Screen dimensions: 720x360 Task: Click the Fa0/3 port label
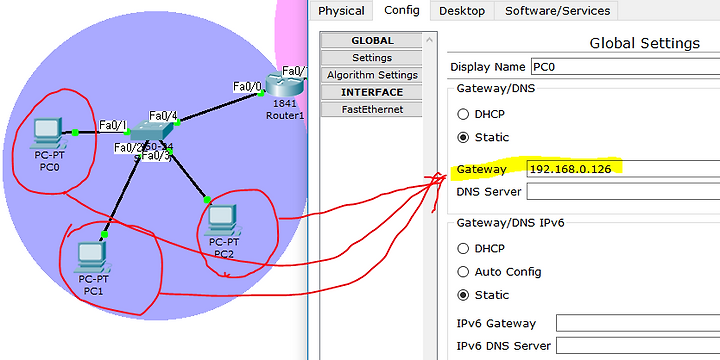tap(156, 157)
